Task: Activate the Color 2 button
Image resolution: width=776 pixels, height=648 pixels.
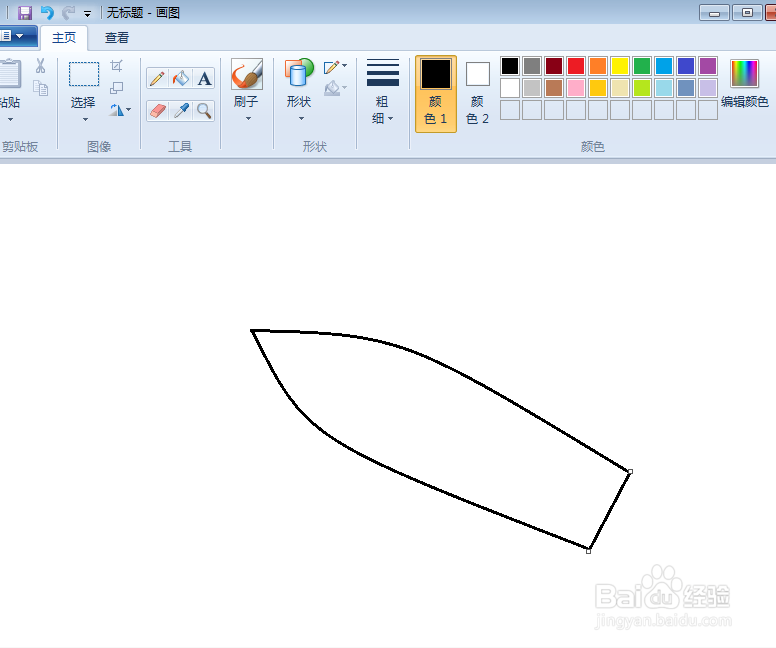Action: click(477, 94)
